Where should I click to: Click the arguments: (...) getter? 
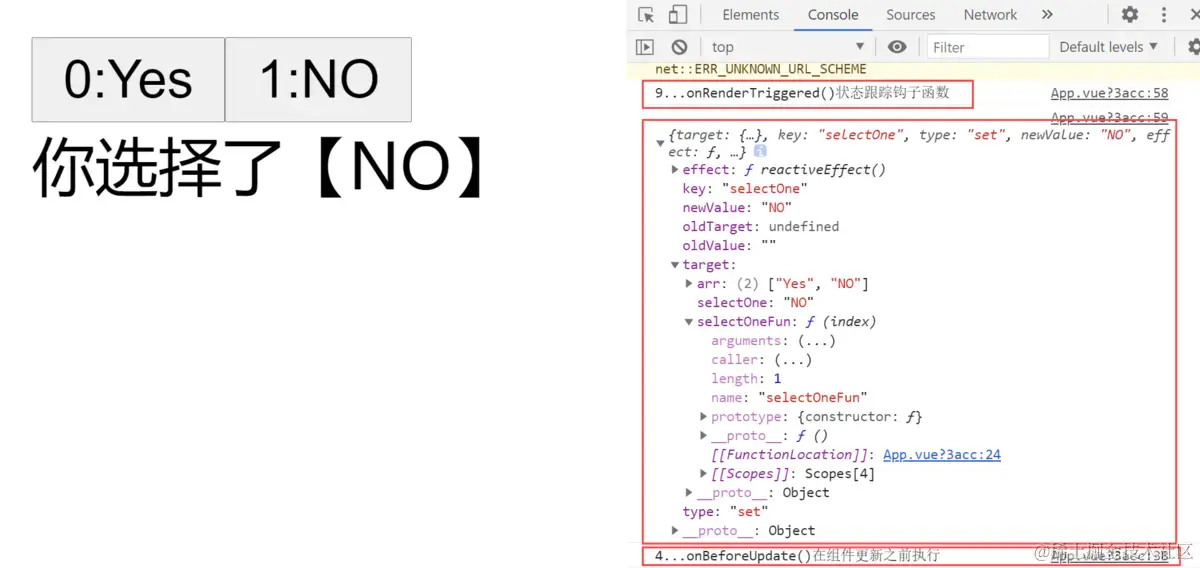[773, 341]
